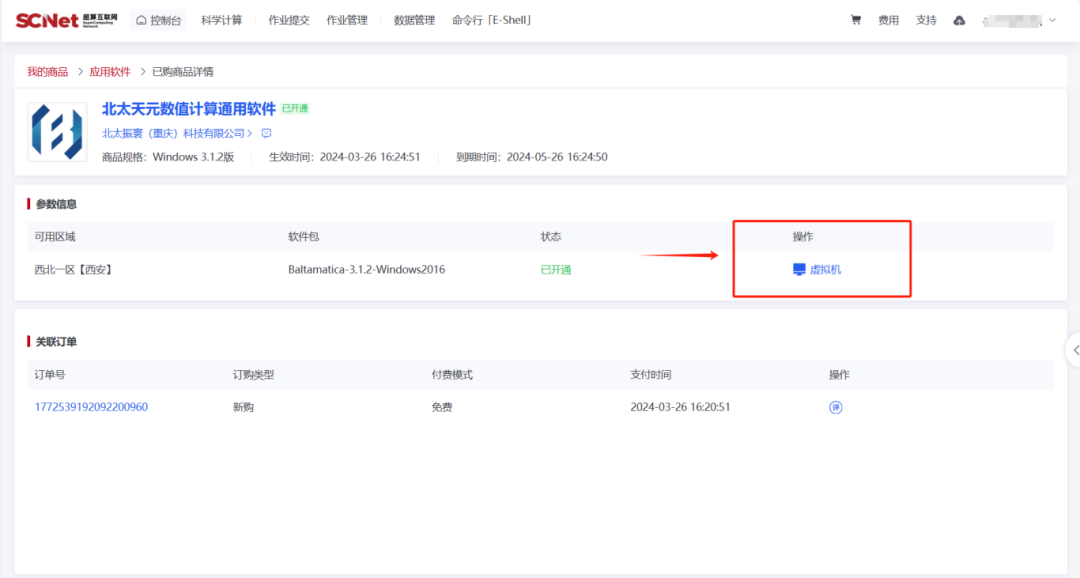Click the cloud upload icon
1080x578 pixels.
(959, 20)
